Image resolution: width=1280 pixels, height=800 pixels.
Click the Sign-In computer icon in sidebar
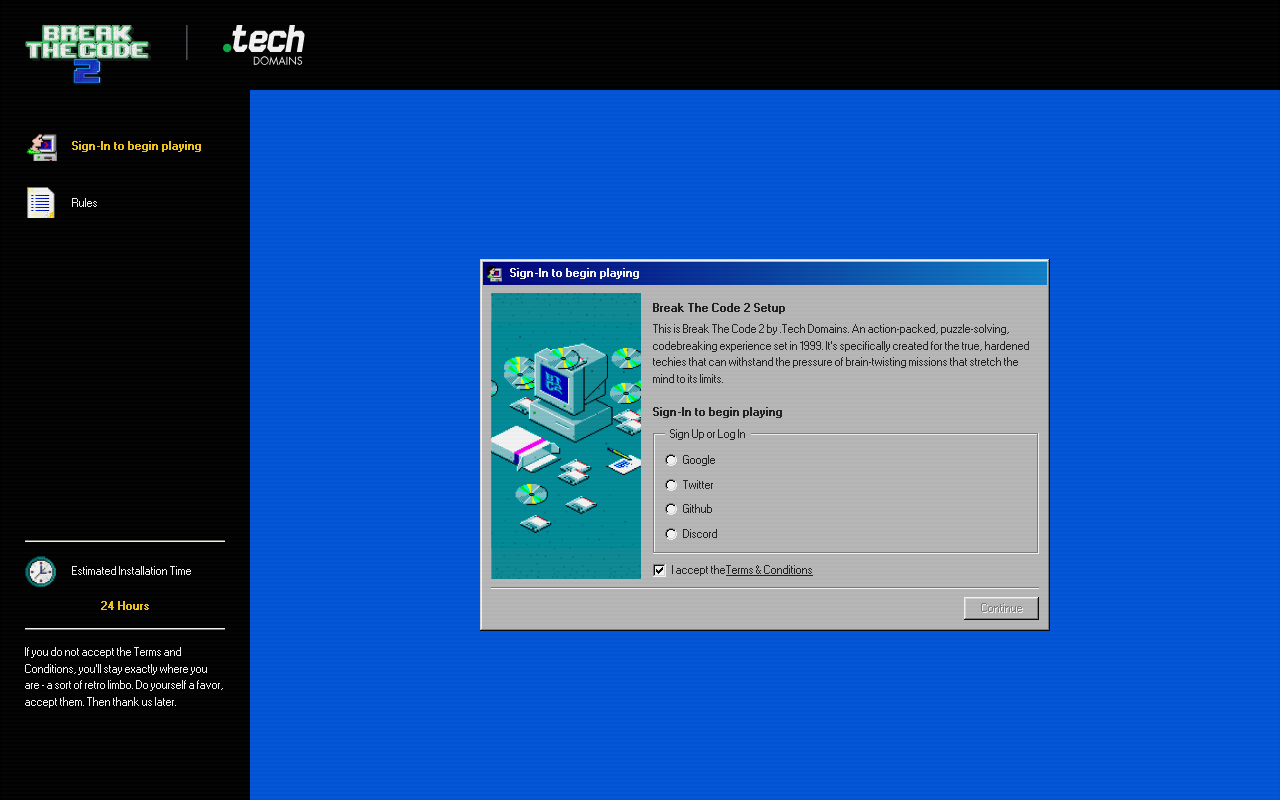41,146
